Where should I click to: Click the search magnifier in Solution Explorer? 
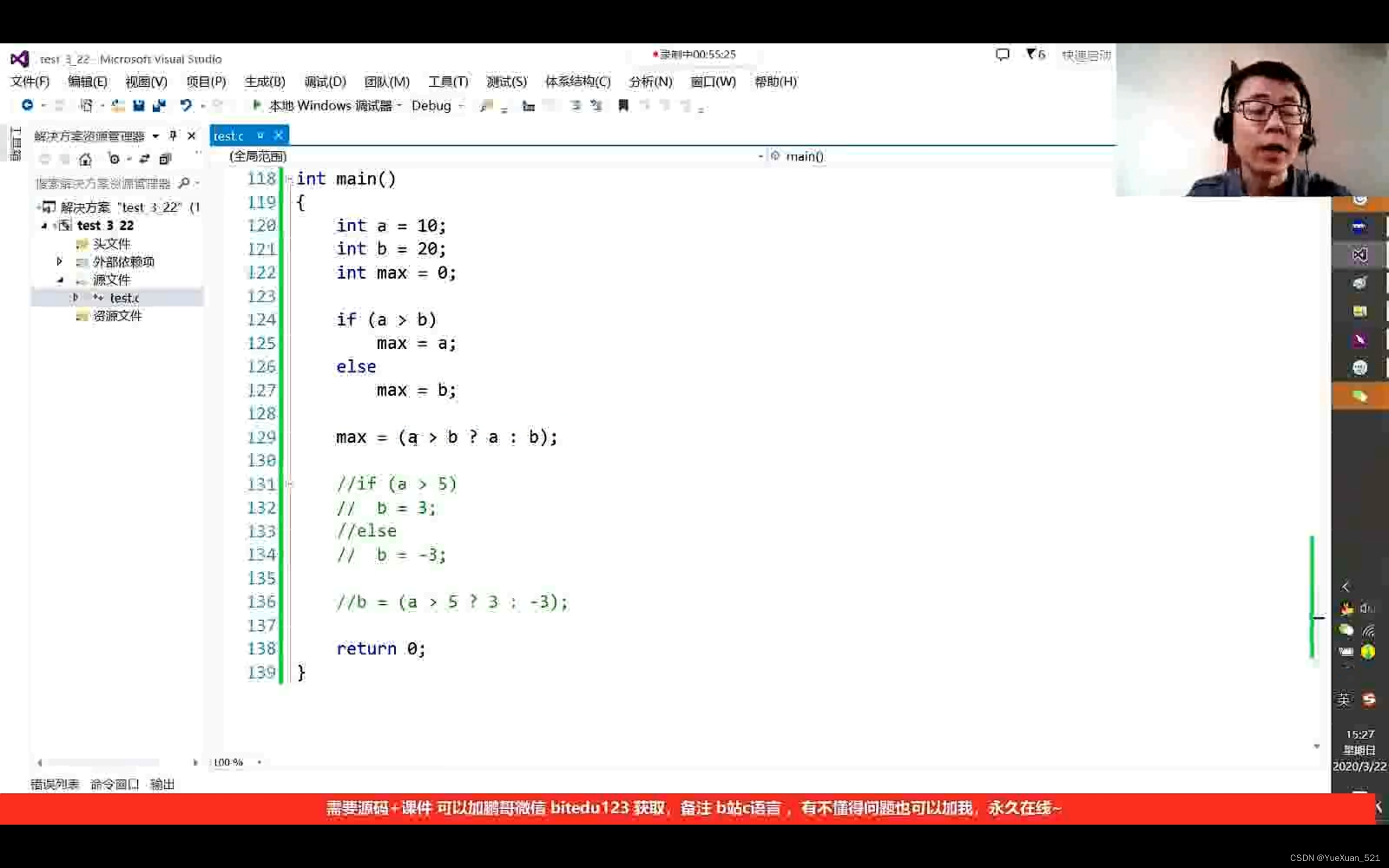click(184, 183)
